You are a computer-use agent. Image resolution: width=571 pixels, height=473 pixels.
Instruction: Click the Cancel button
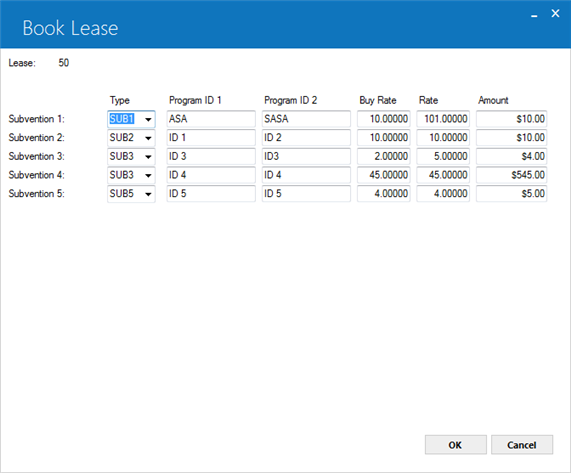coord(522,445)
